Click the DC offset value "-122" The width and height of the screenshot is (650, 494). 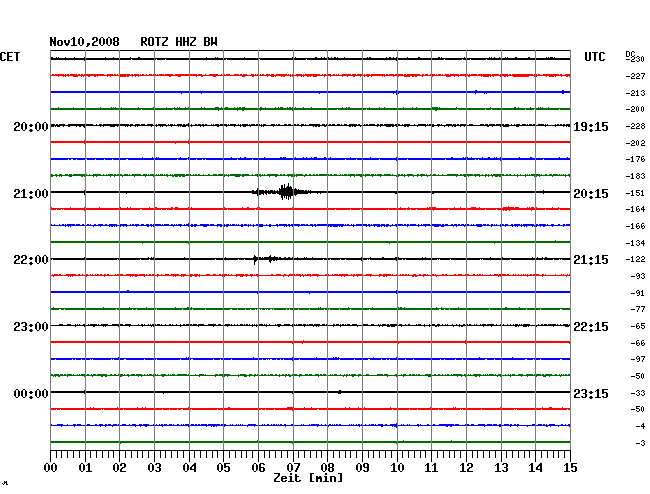635,259
